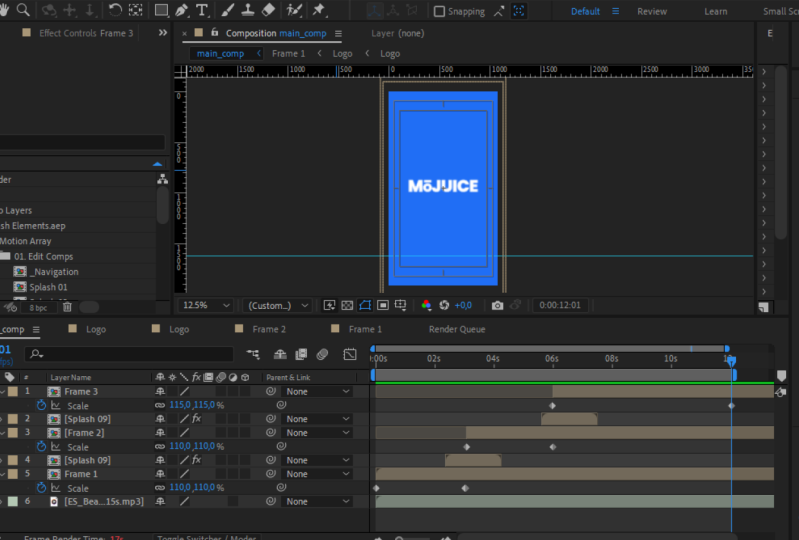
Task: Collapse Frame 3 layer properties
Action: pyautogui.click(x=2, y=391)
